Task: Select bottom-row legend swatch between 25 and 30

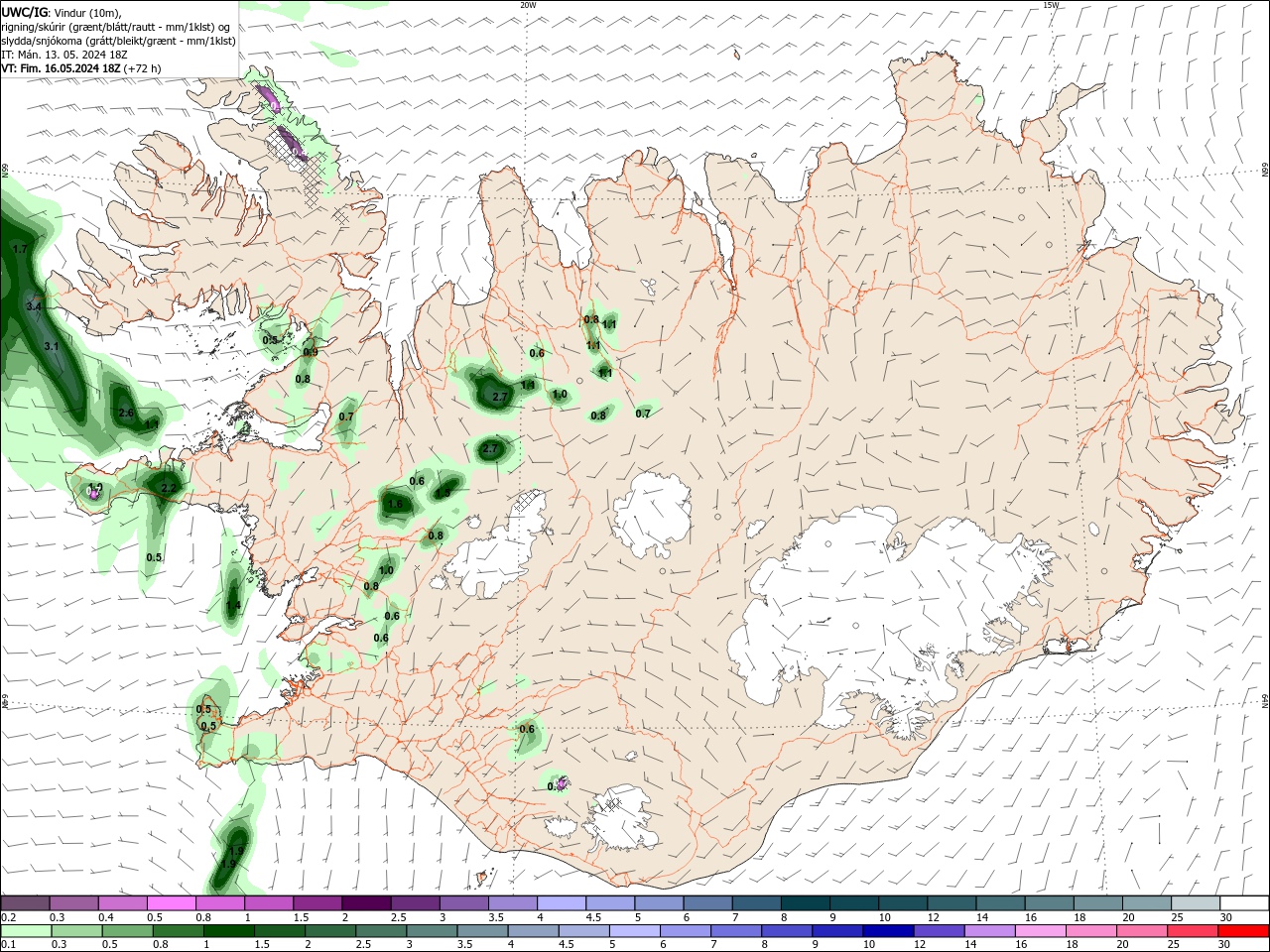Action: pyautogui.click(x=1195, y=931)
